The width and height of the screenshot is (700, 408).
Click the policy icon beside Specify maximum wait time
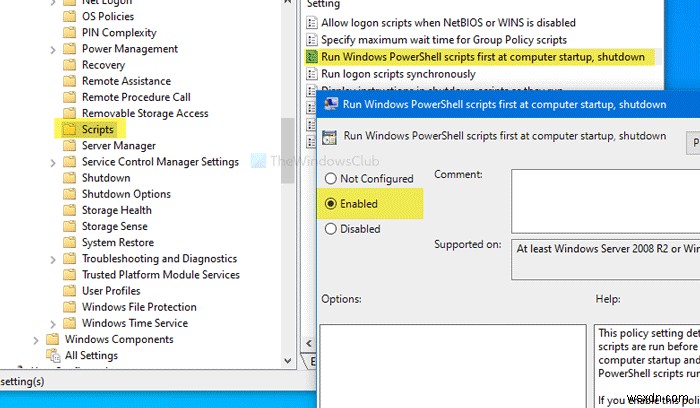click(x=312, y=40)
